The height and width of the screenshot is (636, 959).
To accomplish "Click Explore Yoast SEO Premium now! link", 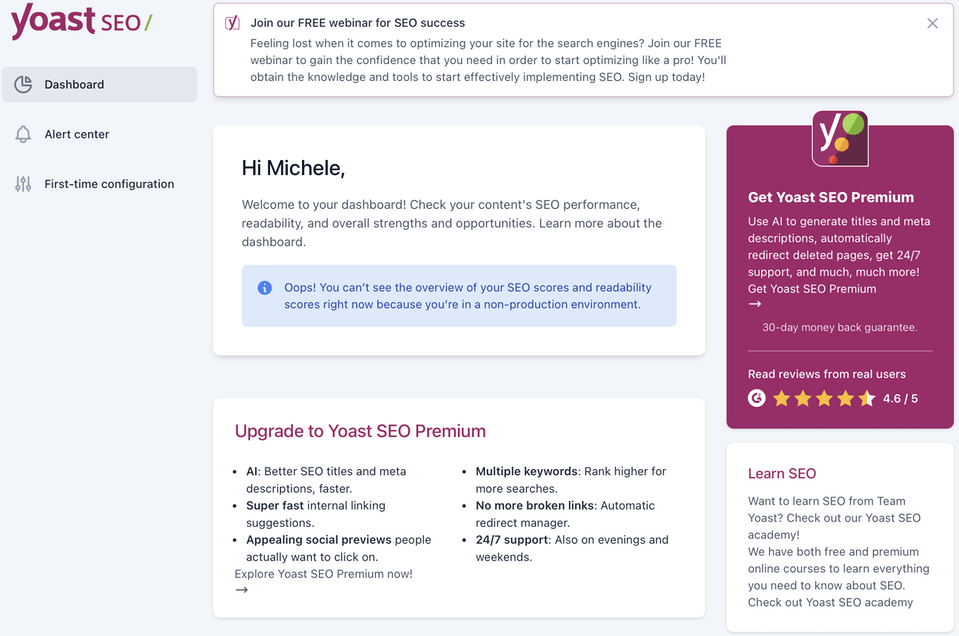I will 324,574.
